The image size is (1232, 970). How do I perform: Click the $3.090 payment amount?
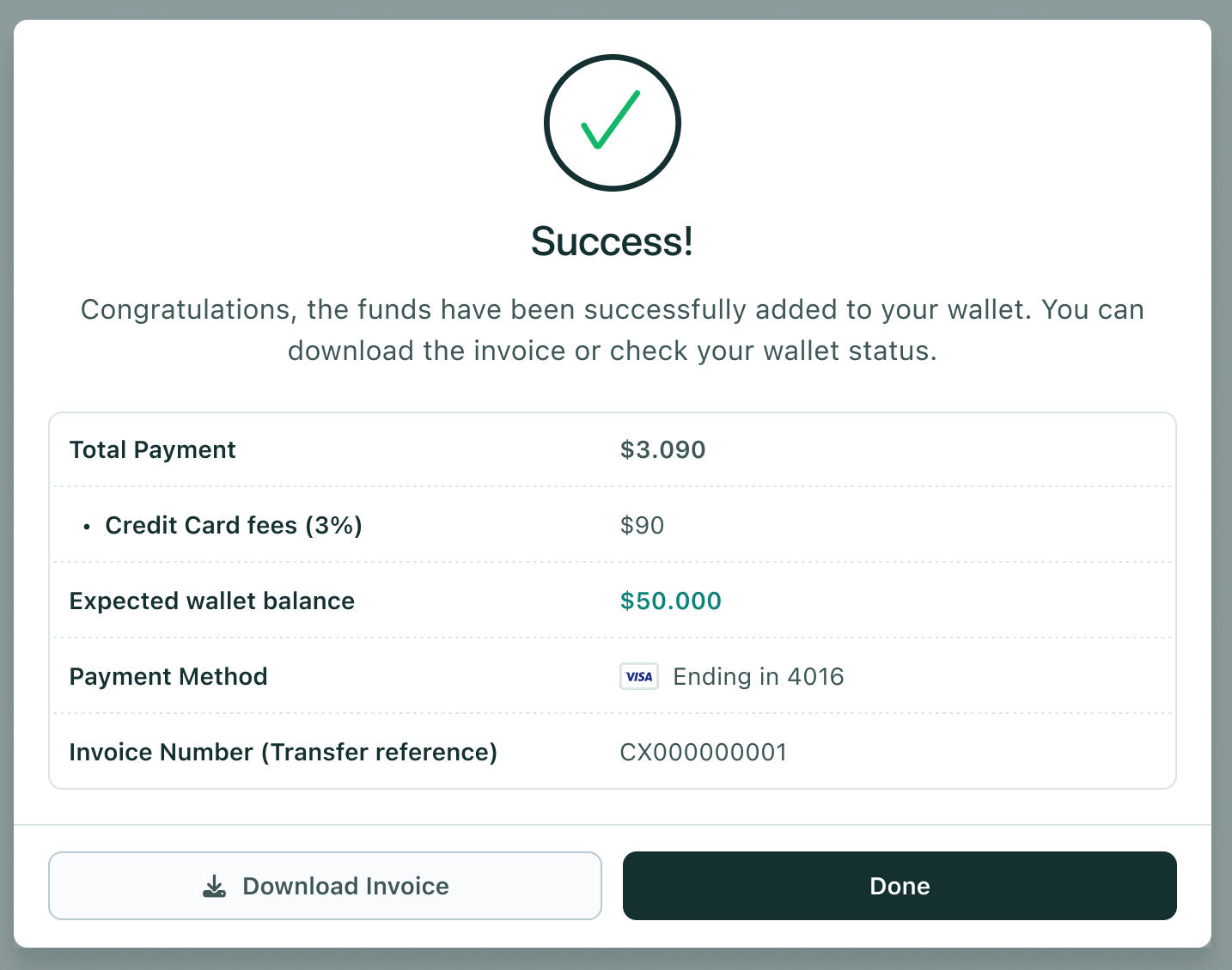[x=663, y=449]
